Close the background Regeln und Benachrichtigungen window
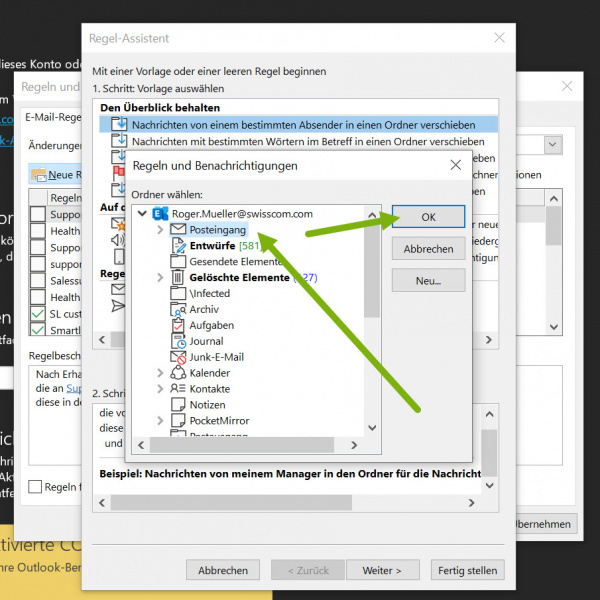The height and width of the screenshot is (600, 600). pos(567,86)
